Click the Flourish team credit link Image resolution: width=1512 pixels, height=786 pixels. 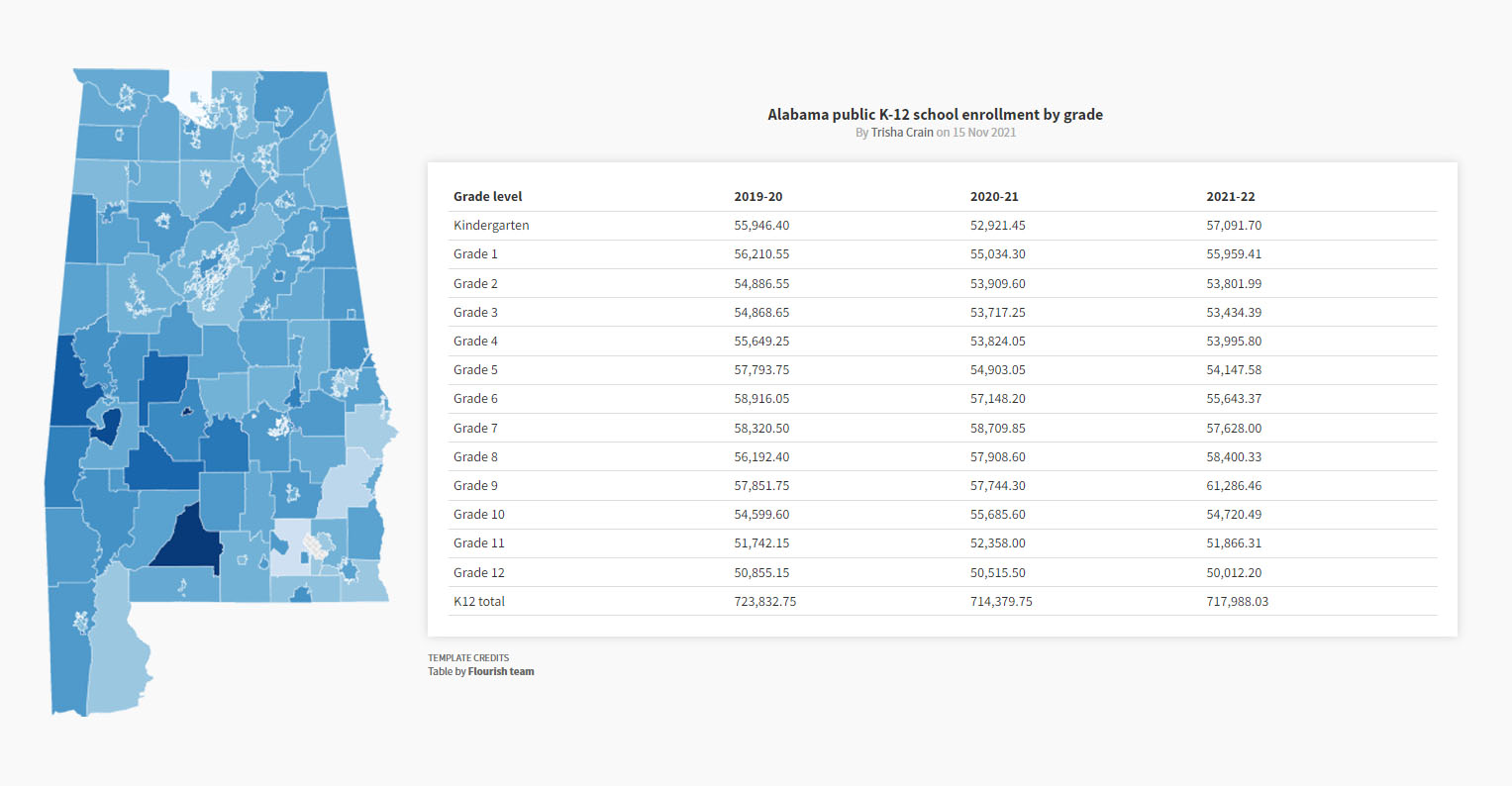(501, 671)
